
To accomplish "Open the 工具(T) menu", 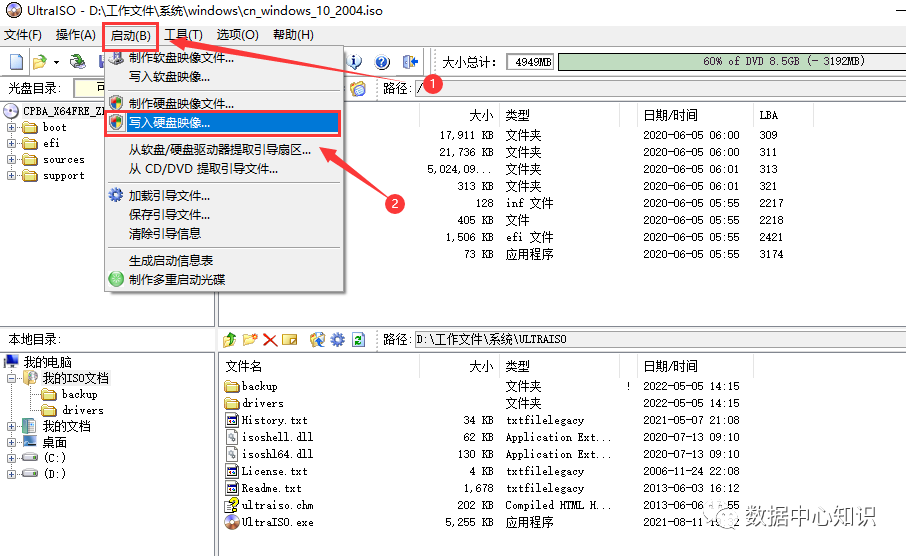I will click(x=184, y=35).
